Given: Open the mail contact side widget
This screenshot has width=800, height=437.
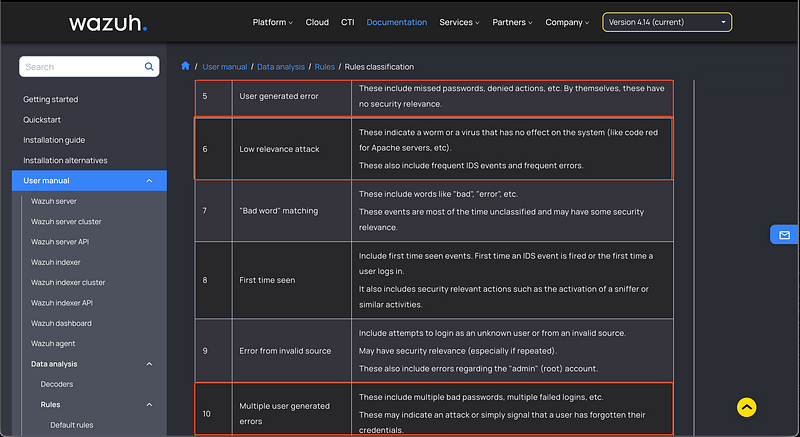Looking at the screenshot, I should click(x=784, y=235).
